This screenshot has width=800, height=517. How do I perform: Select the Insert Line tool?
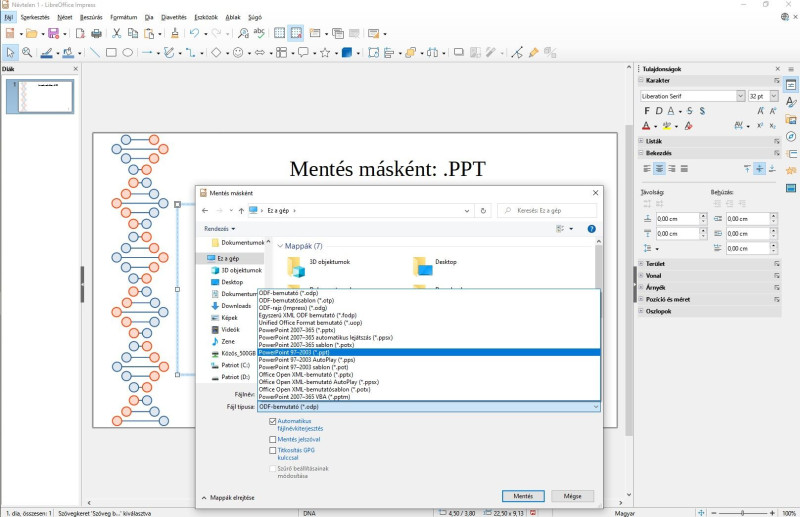click(95, 53)
